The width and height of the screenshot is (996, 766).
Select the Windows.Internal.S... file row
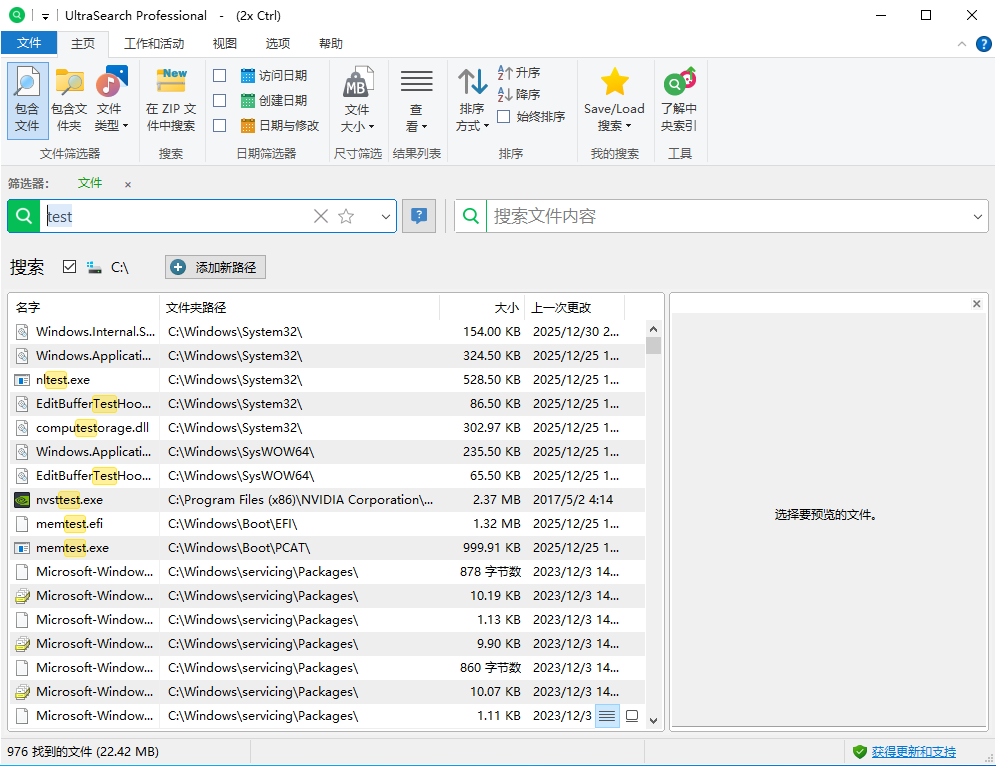click(328, 332)
